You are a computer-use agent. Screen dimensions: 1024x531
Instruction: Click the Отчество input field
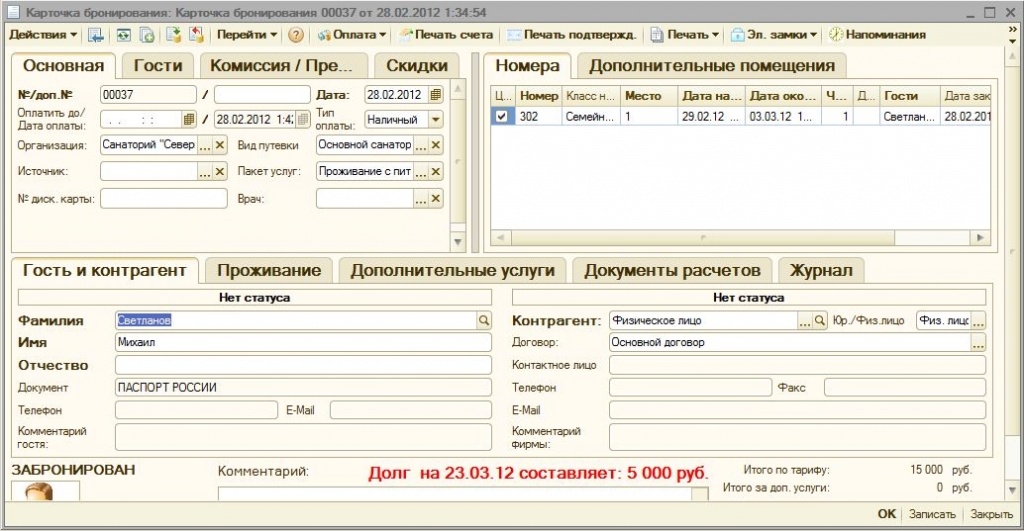point(303,365)
